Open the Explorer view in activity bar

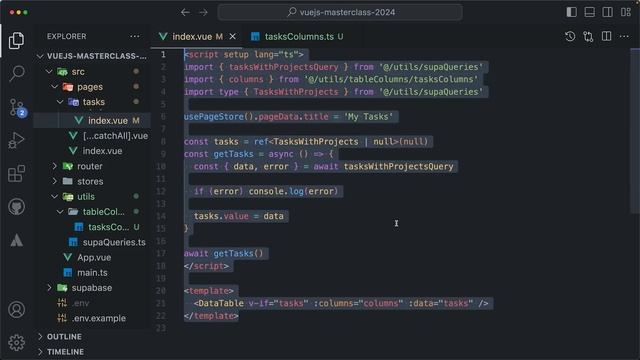click(16, 40)
